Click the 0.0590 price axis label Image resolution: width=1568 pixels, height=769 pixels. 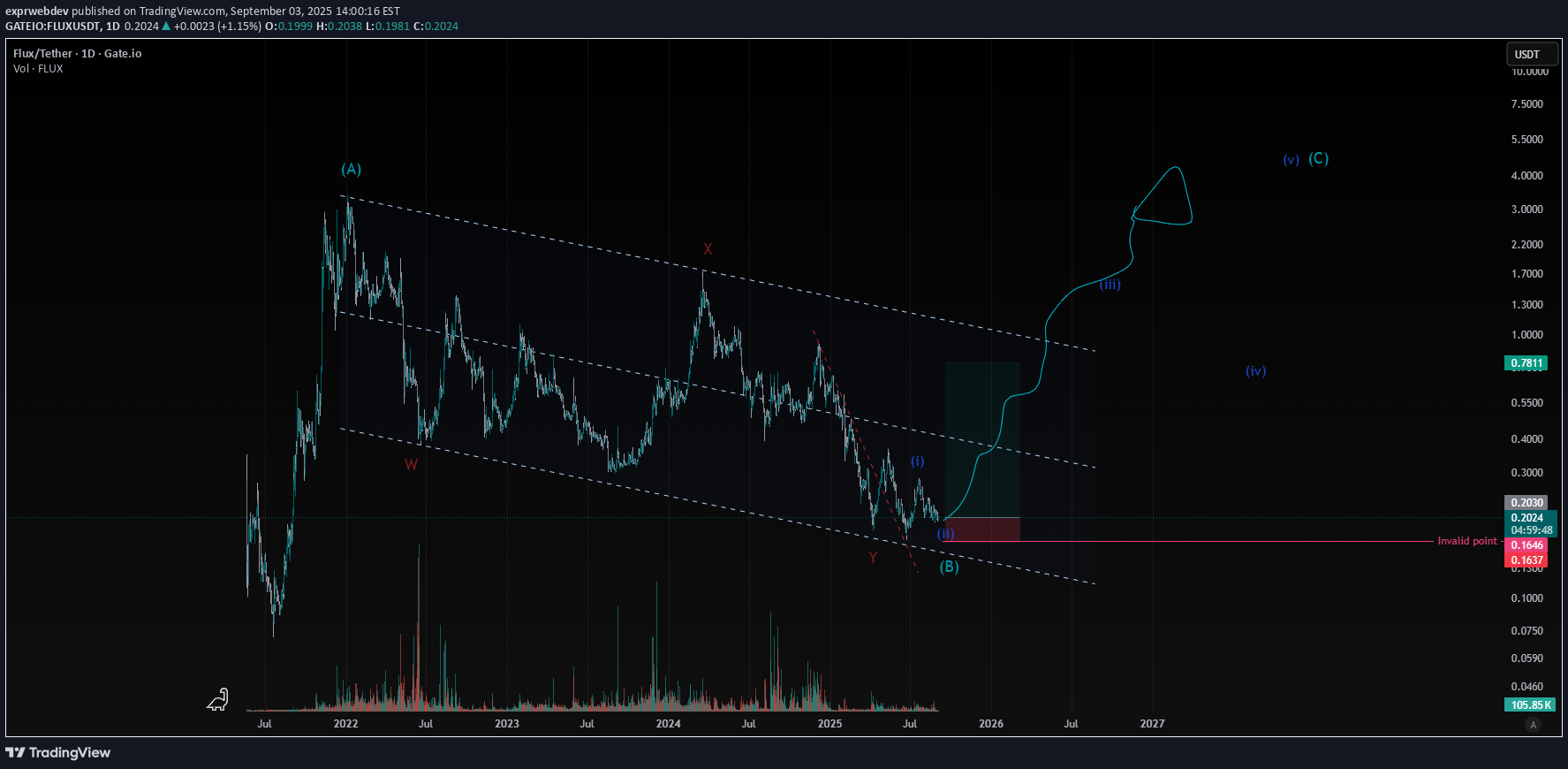click(1527, 659)
